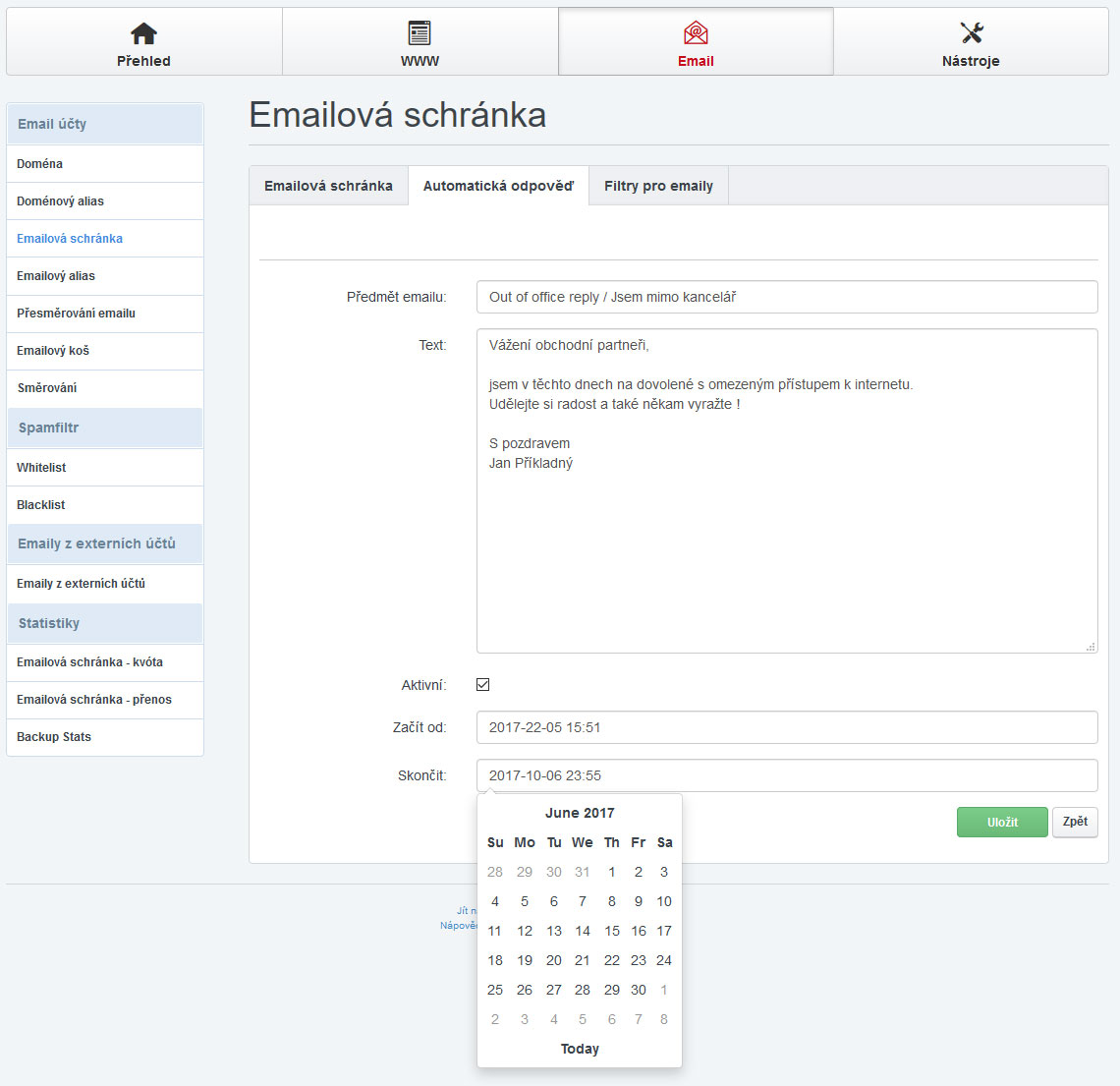Toggle the Aktivní checkbox
Viewport: 1120px width, 1086px height.
tap(482, 685)
